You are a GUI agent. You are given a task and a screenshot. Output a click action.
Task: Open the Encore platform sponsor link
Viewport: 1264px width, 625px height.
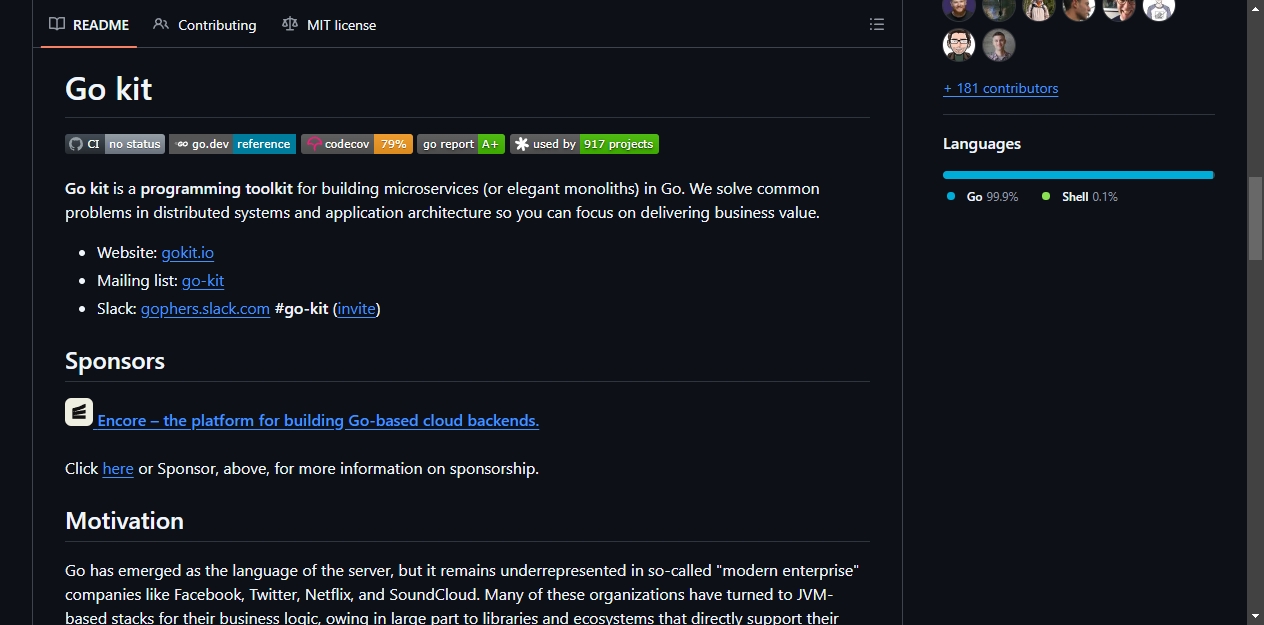point(318,420)
